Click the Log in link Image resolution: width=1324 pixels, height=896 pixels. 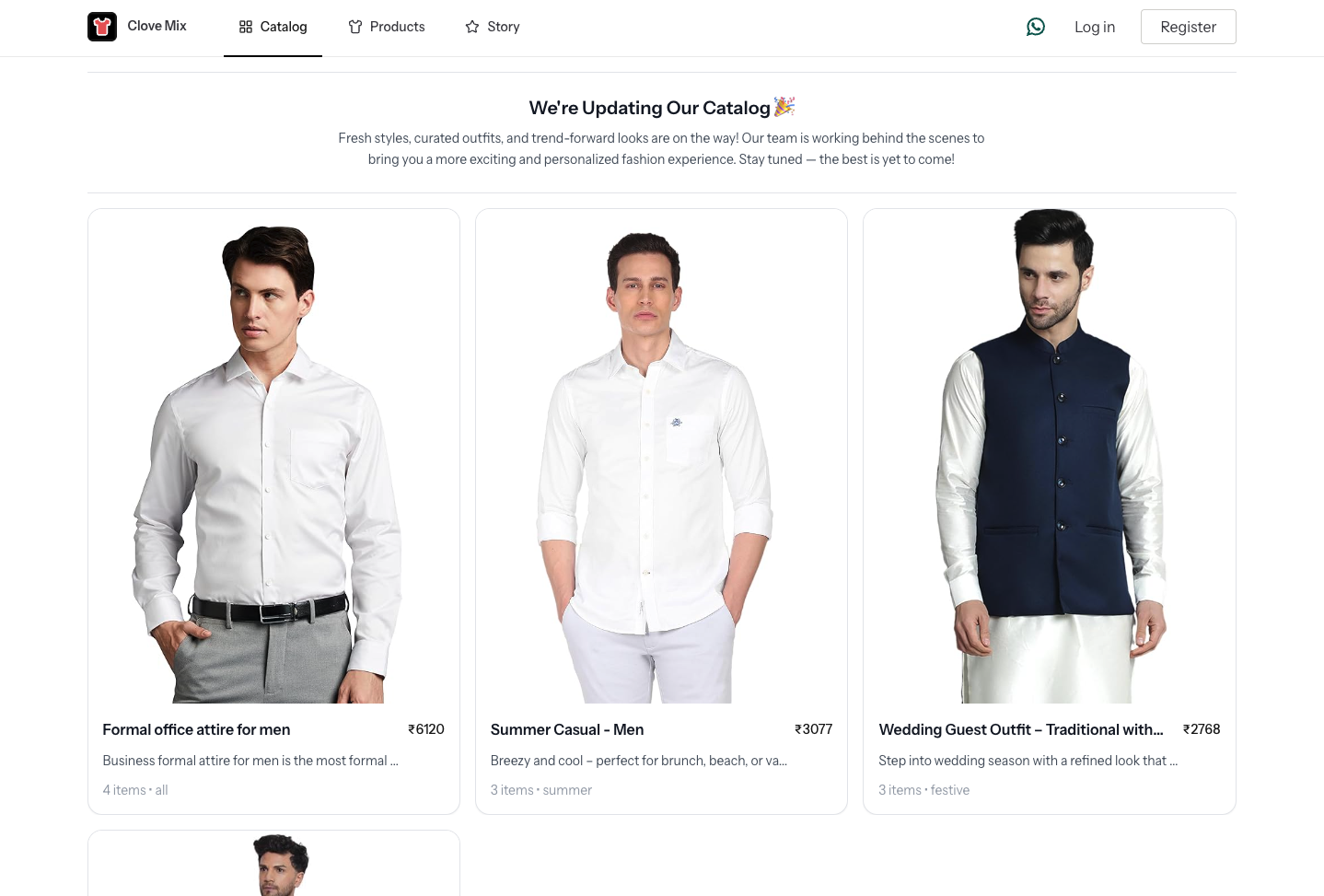(1095, 27)
